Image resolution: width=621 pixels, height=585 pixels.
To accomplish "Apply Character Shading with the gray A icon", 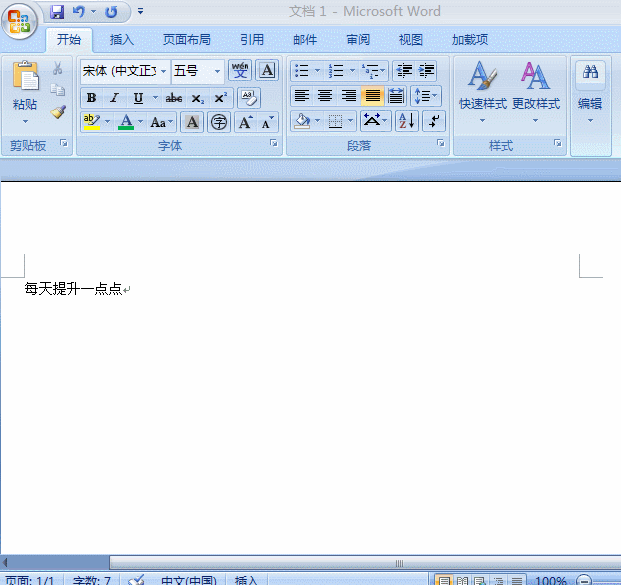I will tap(192, 122).
